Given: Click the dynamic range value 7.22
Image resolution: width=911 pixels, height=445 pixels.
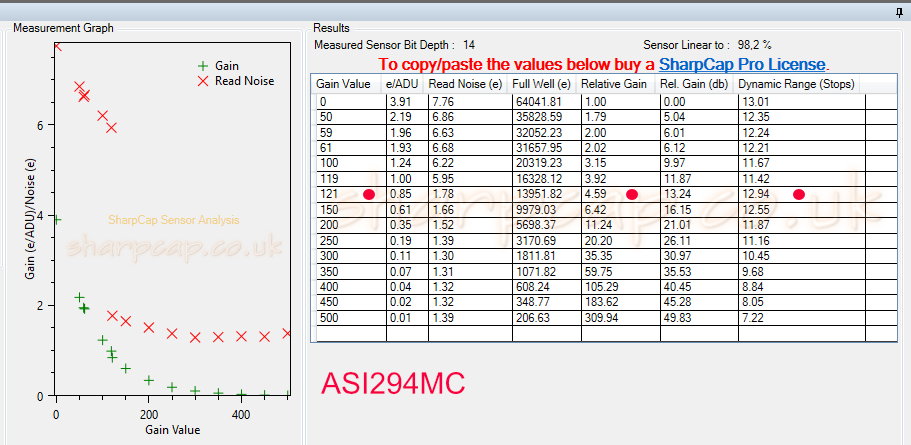Looking at the screenshot, I should (x=802, y=318).
